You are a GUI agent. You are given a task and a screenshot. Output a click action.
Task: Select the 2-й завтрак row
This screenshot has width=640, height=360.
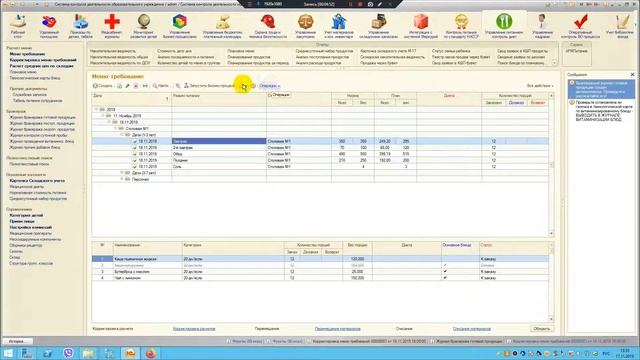pos(320,147)
